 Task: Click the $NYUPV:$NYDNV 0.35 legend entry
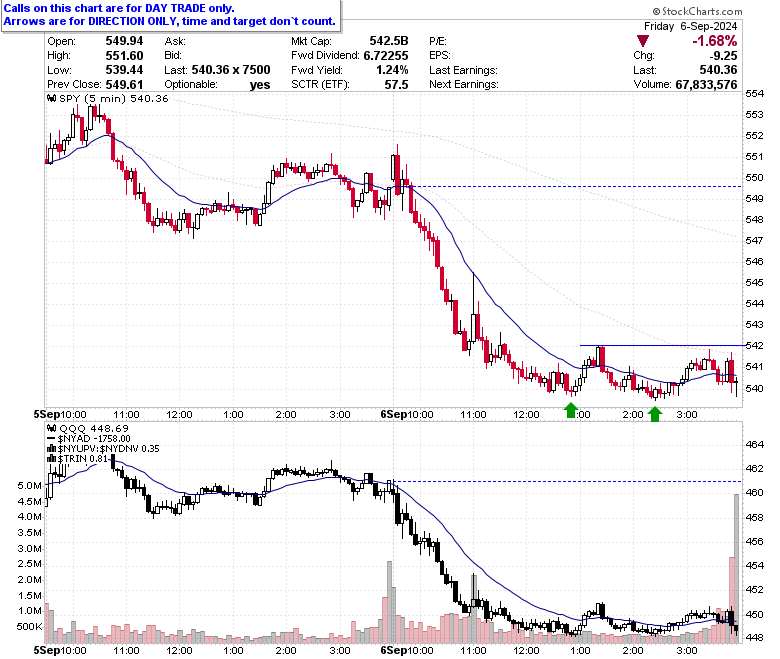tap(108, 449)
